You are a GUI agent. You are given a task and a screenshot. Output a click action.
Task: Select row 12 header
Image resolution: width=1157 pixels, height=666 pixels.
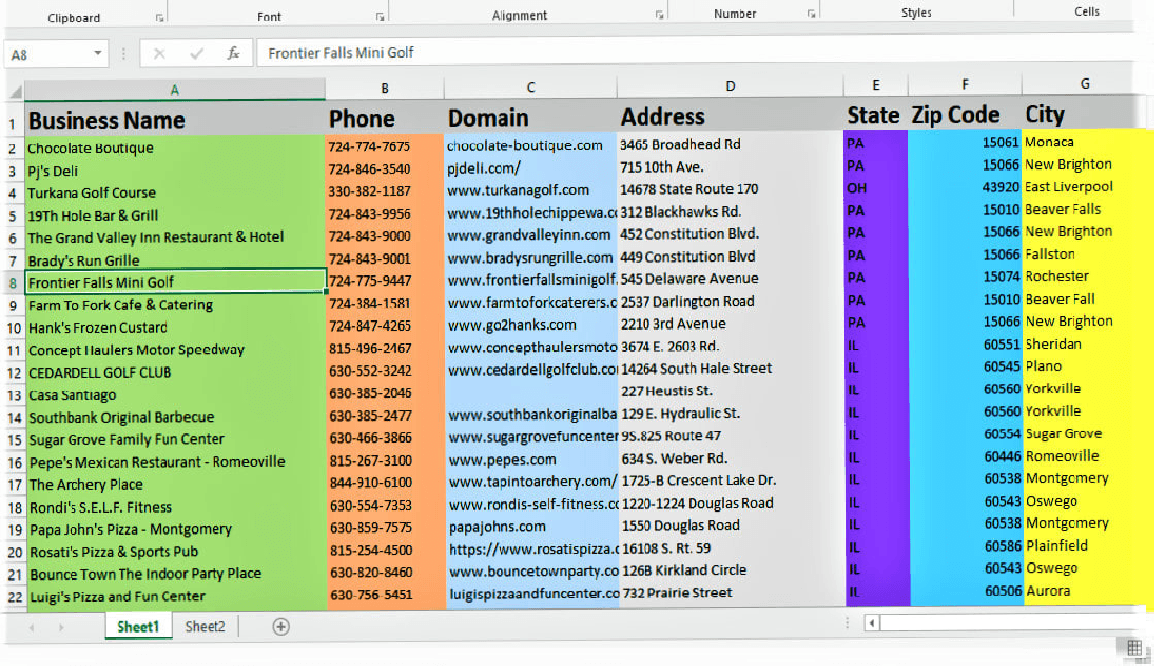pos(13,372)
